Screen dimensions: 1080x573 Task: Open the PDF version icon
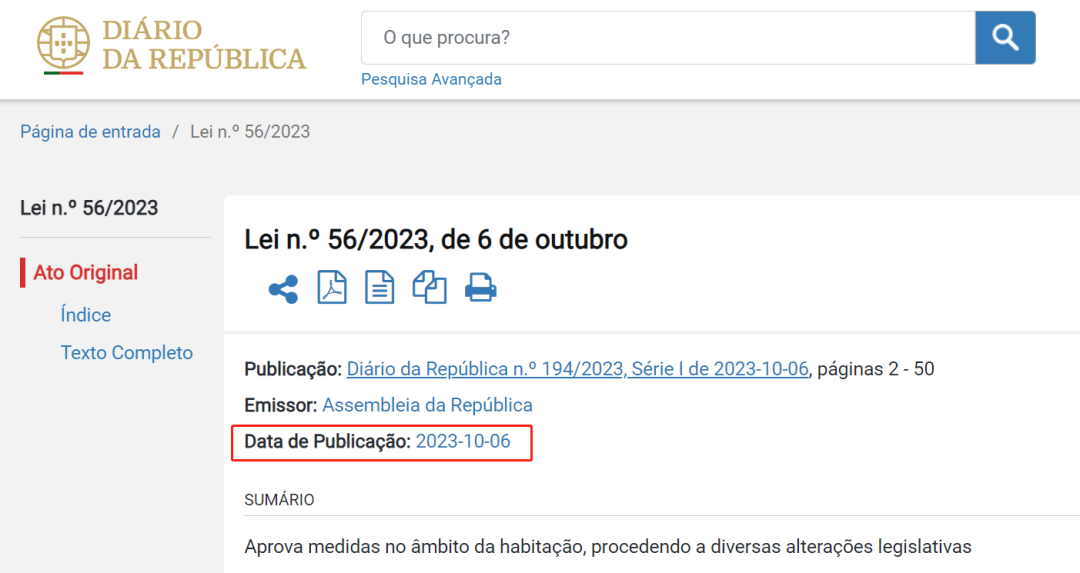coord(332,287)
